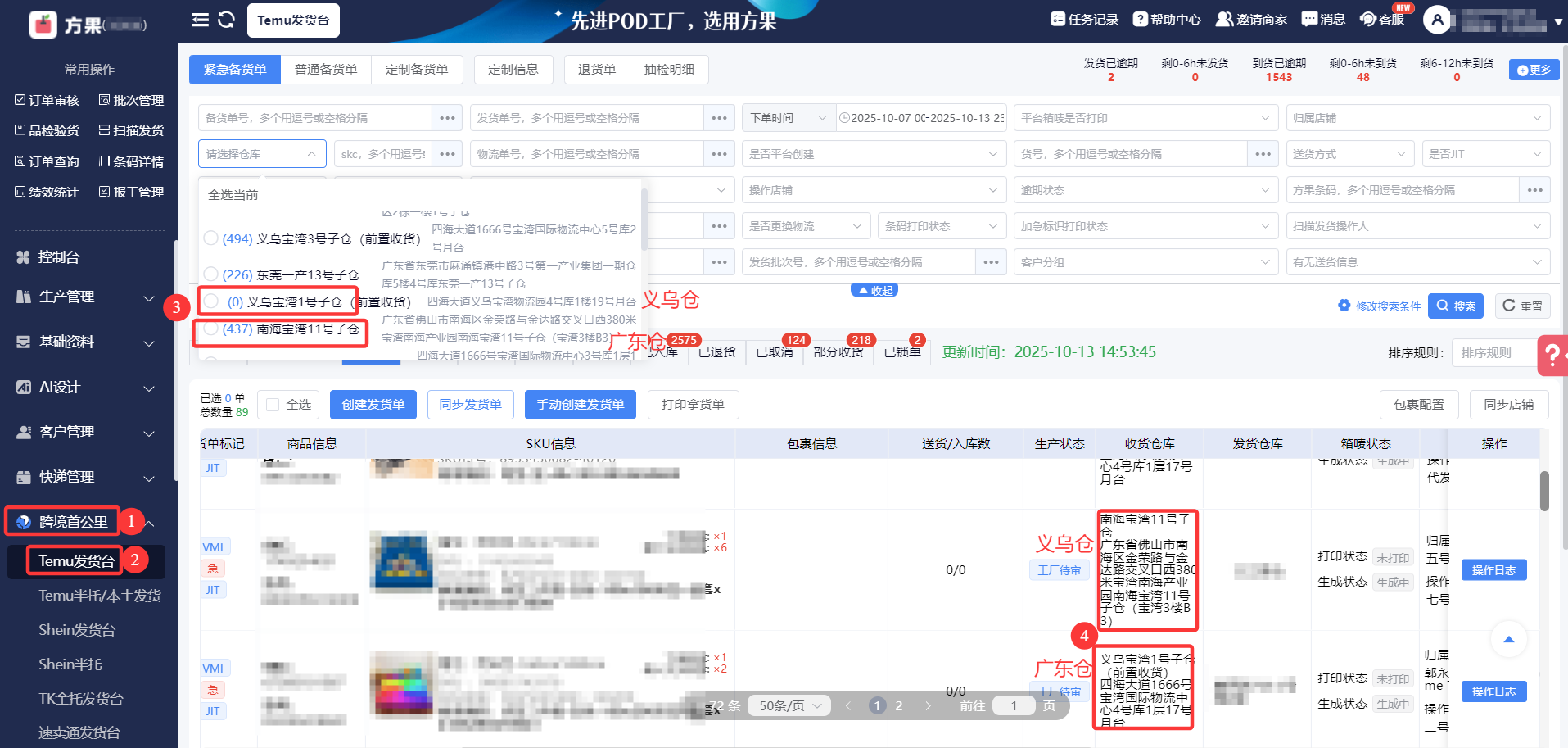Switch to 抽检明细 tab
1568x748 pixels.
(669, 70)
